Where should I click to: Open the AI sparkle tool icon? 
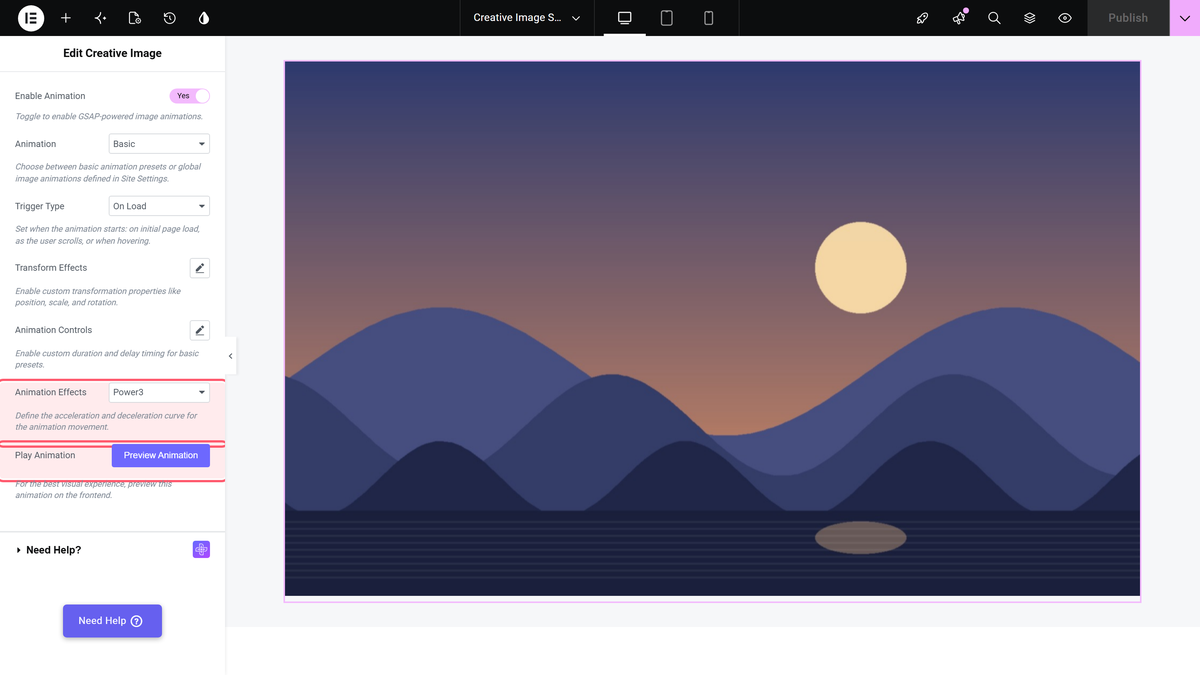(100, 18)
